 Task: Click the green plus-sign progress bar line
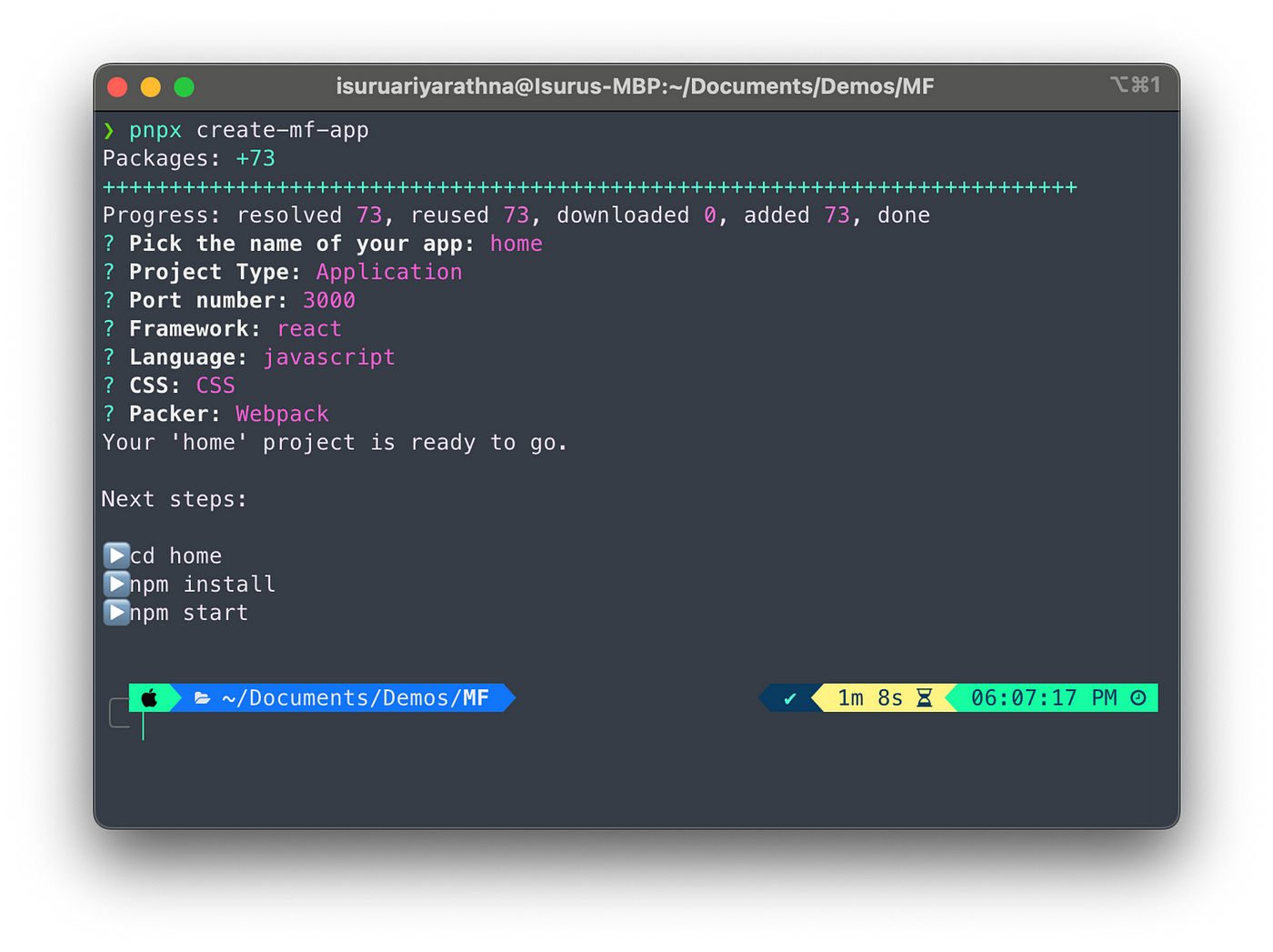coord(590,187)
